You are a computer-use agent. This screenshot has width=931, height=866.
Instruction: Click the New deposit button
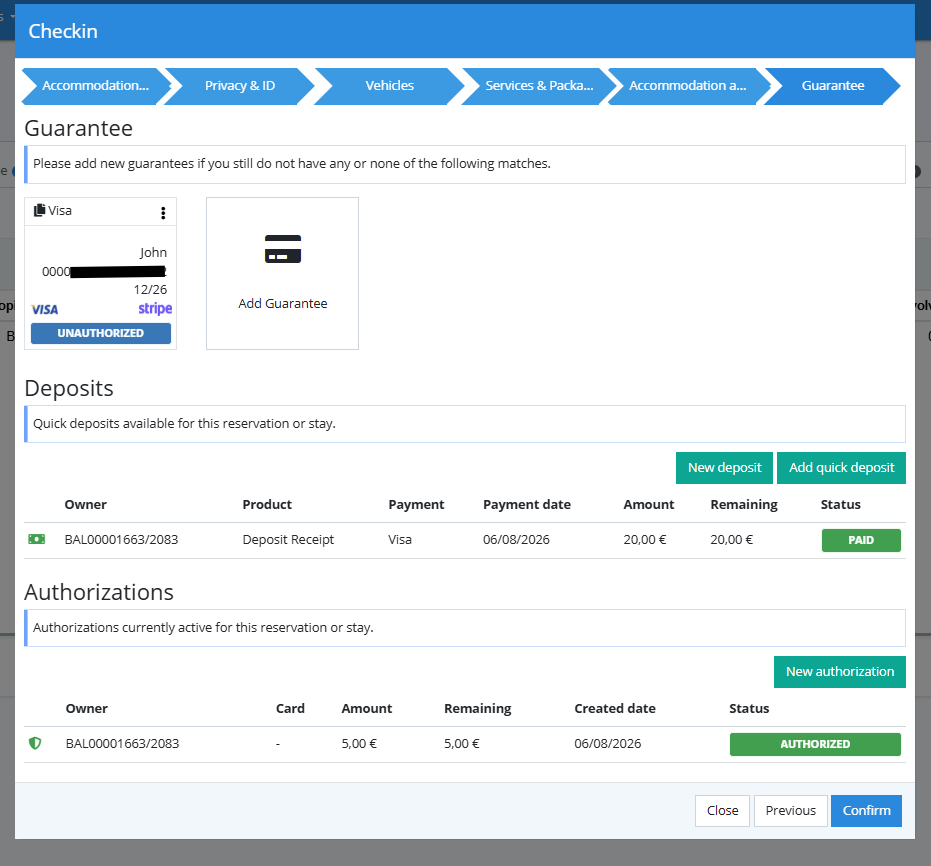[x=724, y=468]
